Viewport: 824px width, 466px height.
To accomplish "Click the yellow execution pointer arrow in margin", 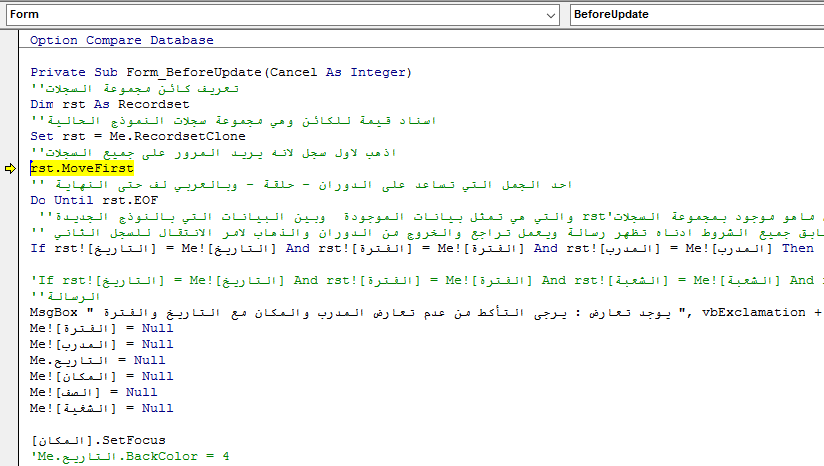I will coord(10,168).
